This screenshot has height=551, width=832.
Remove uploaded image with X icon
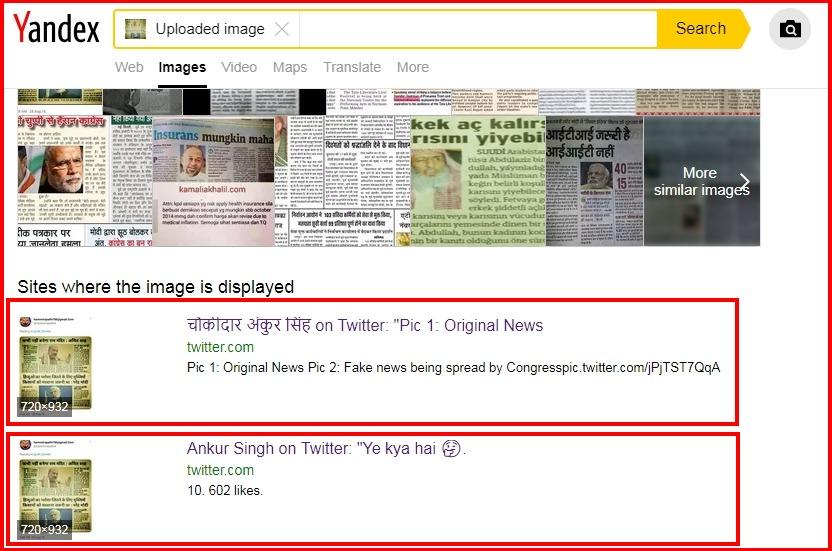tap(282, 29)
